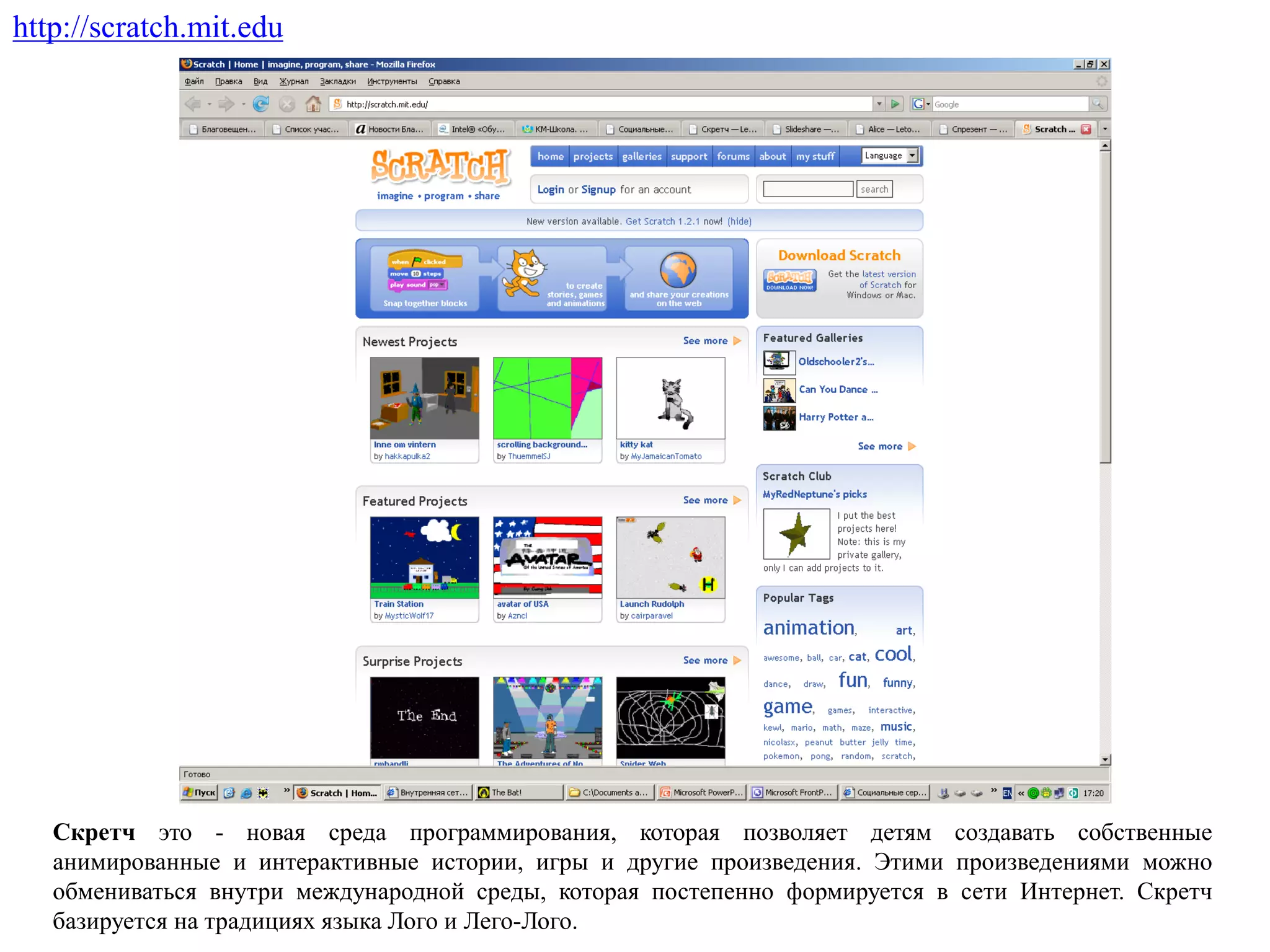1270x952 pixels.
Task: Click in the Scratch search text field
Action: pos(808,189)
